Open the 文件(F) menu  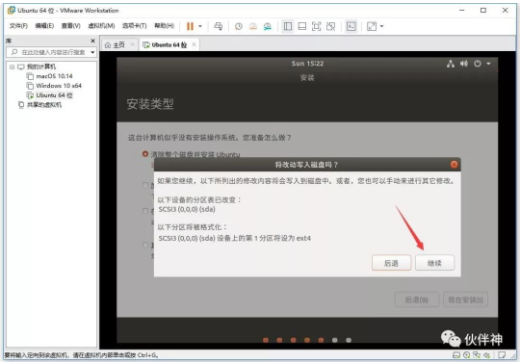[x=18, y=26]
